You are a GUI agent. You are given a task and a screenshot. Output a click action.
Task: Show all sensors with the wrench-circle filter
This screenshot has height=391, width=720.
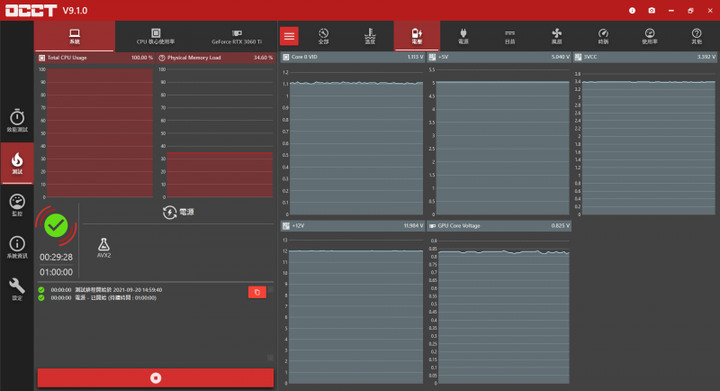[324, 36]
